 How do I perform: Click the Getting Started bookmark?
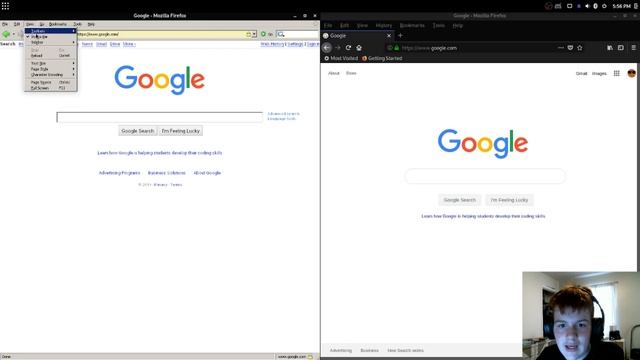pos(382,58)
